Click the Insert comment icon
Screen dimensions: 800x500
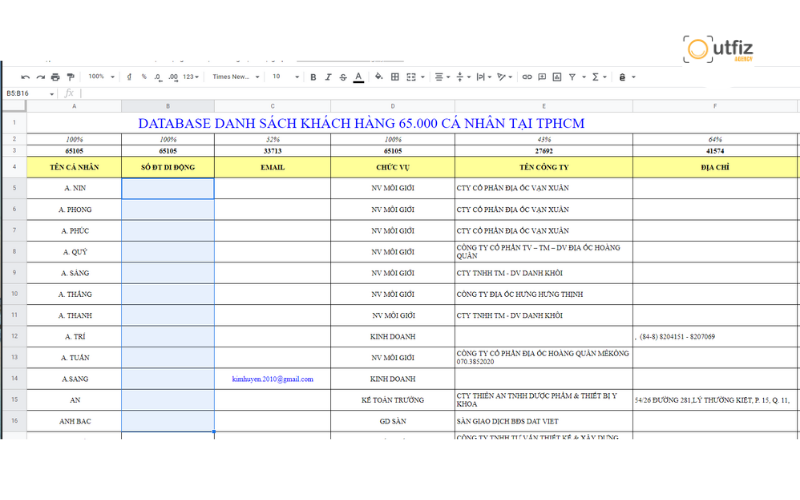543,77
